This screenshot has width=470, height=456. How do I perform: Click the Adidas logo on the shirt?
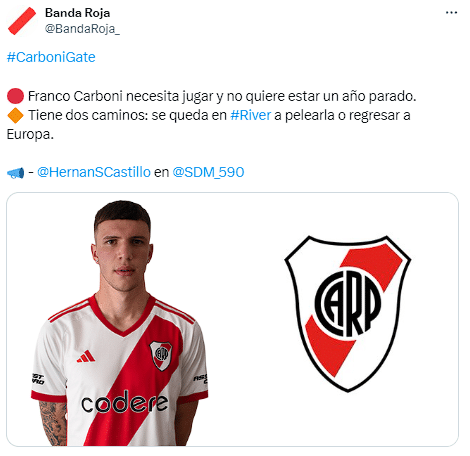[x=86, y=356]
